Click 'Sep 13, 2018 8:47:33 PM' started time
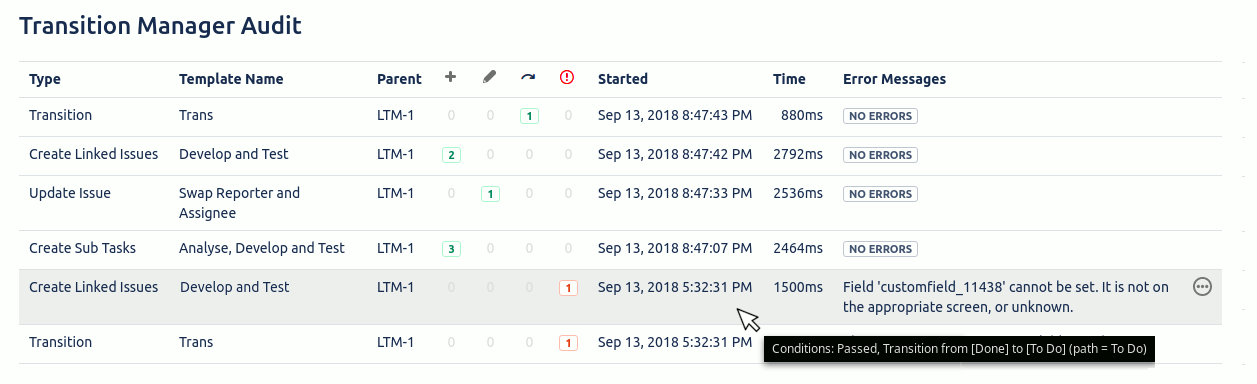1257x384 pixels. 675,193
